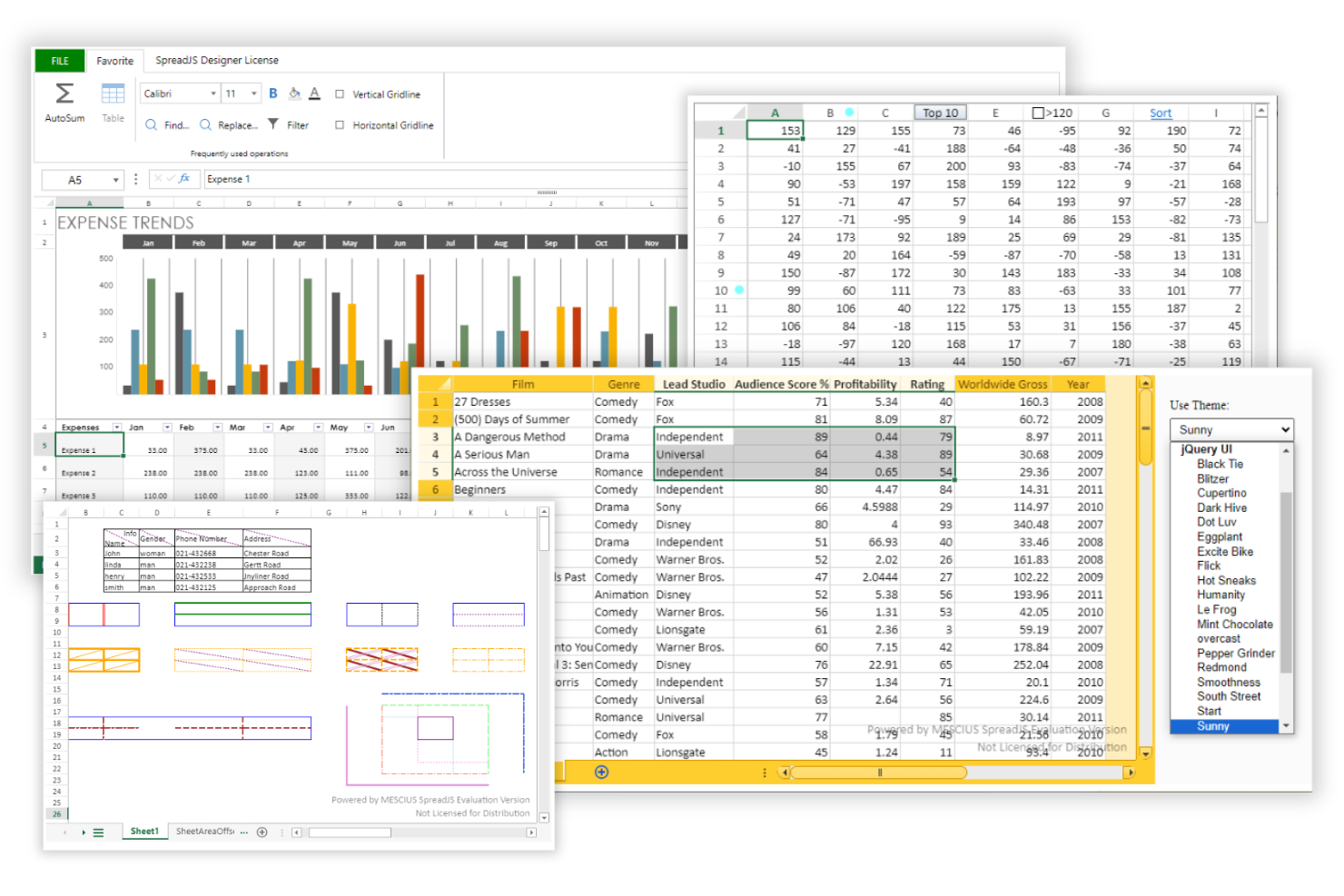
Task: Switch to the SheetAreaOffset sheet tab
Action: coord(204,832)
